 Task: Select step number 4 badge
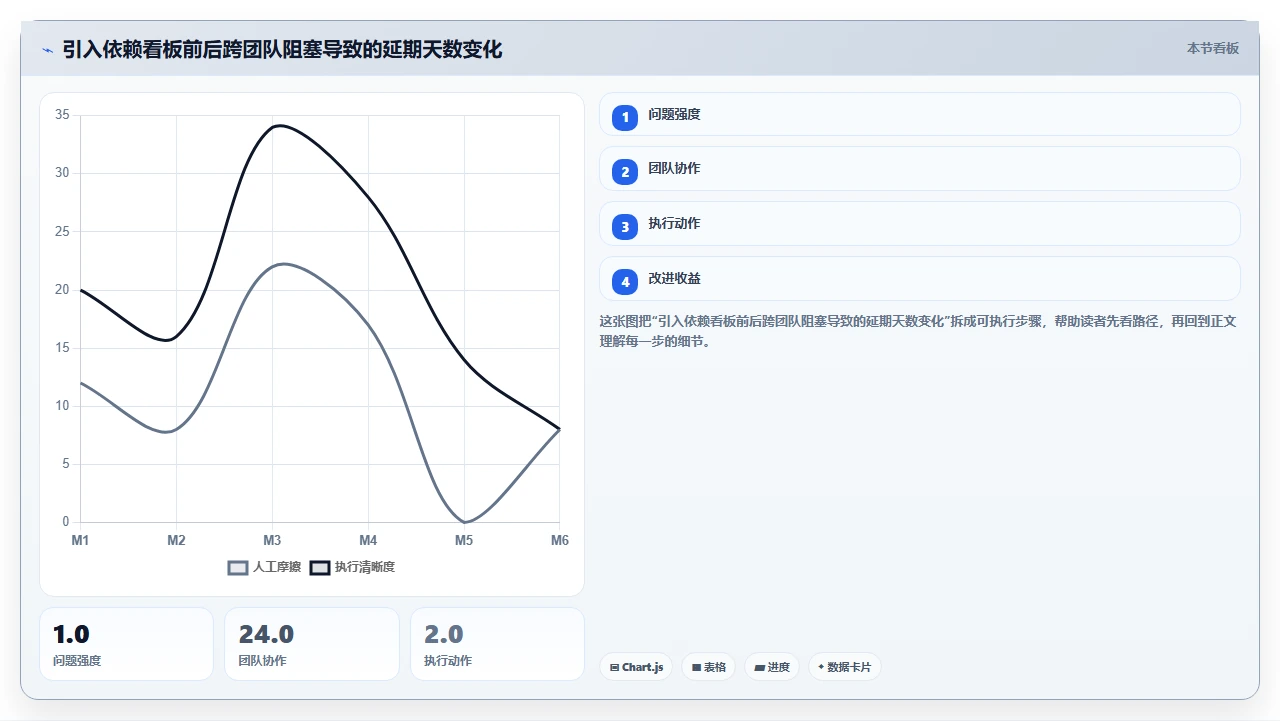click(625, 282)
